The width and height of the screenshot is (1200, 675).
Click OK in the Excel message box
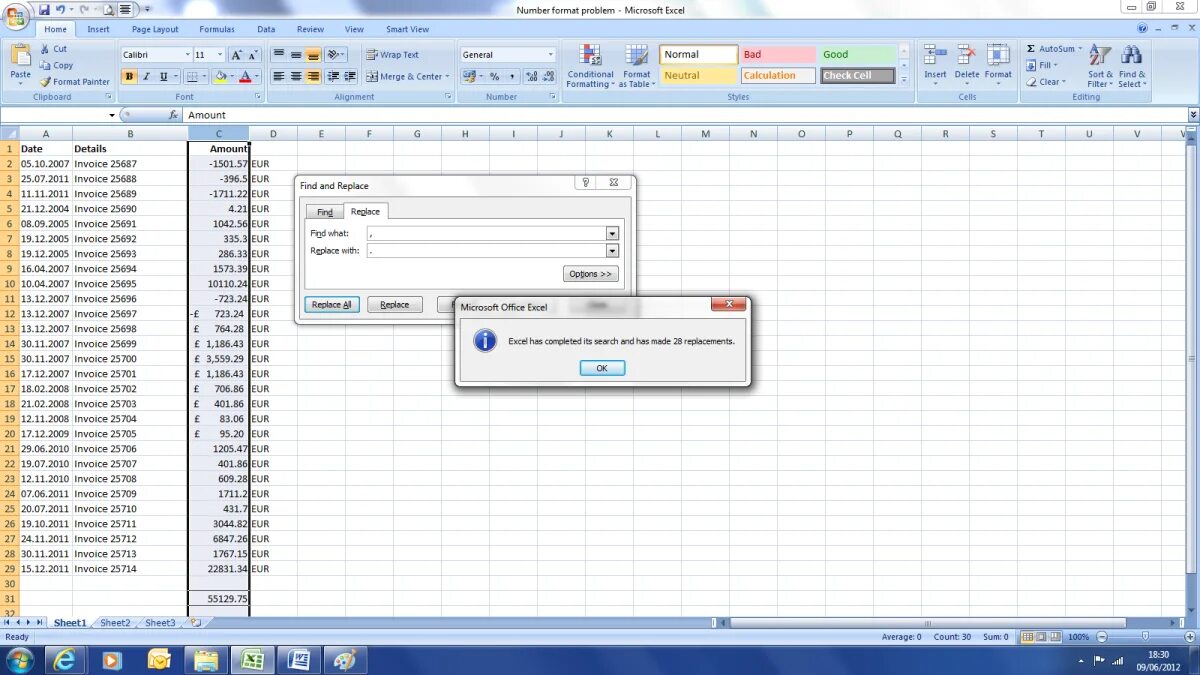[x=602, y=368]
